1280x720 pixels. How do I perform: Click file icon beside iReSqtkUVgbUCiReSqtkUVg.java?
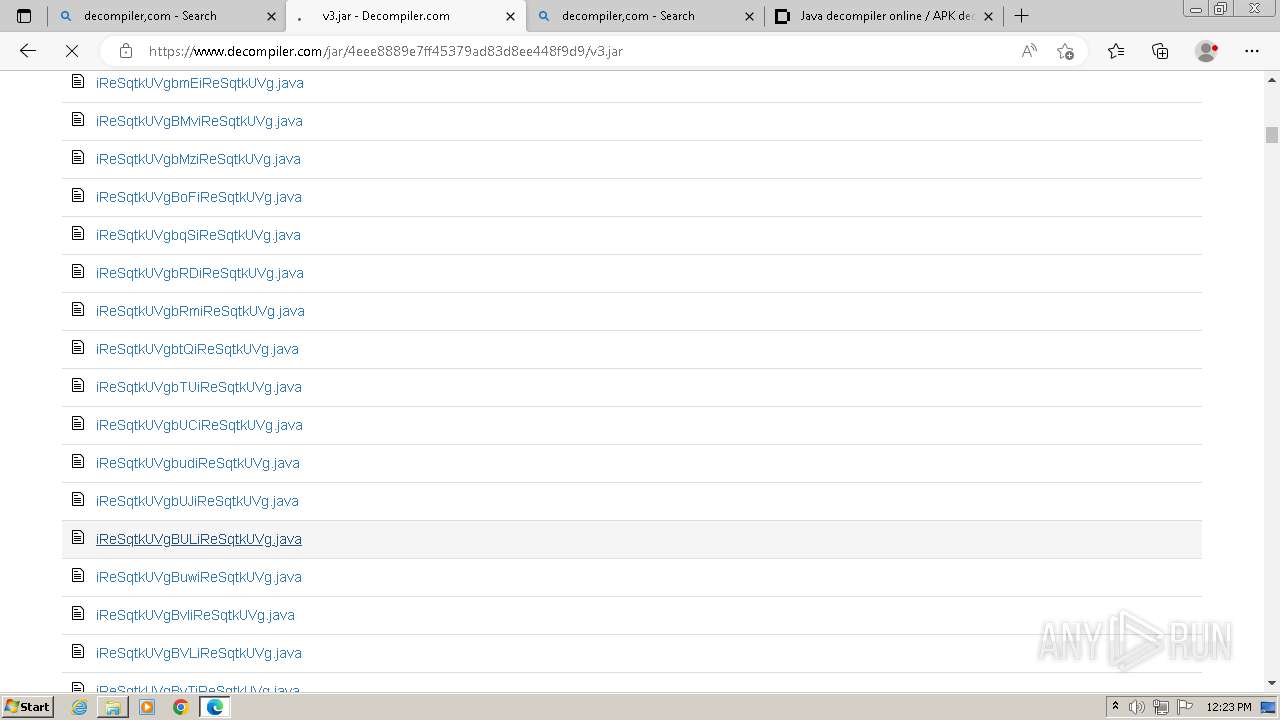click(x=78, y=424)
